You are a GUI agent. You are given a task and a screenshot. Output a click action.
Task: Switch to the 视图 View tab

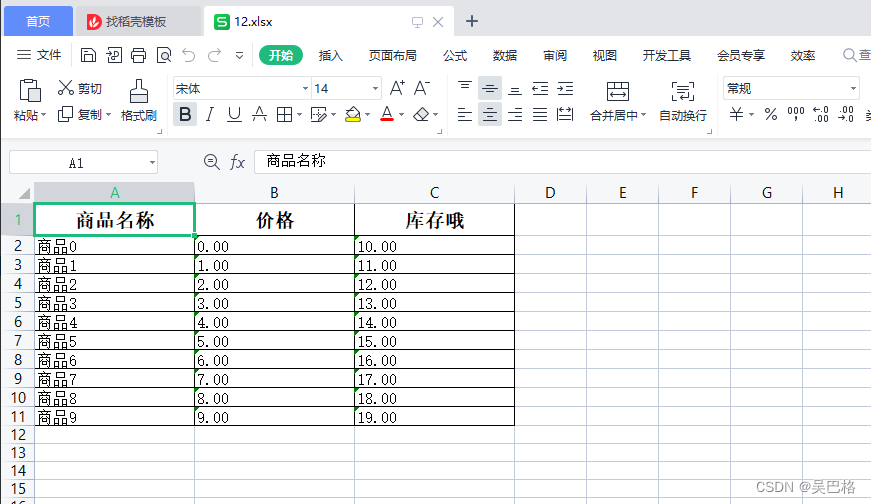click(605, 56)
